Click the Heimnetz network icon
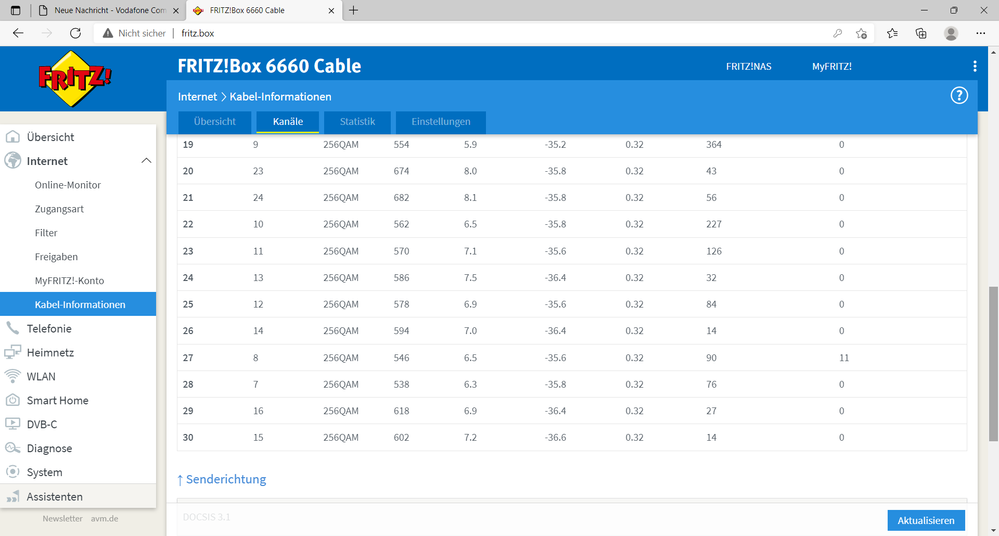The width and height of the screenshot is (999, 536). pyautogui.click(x=12, y=352)
